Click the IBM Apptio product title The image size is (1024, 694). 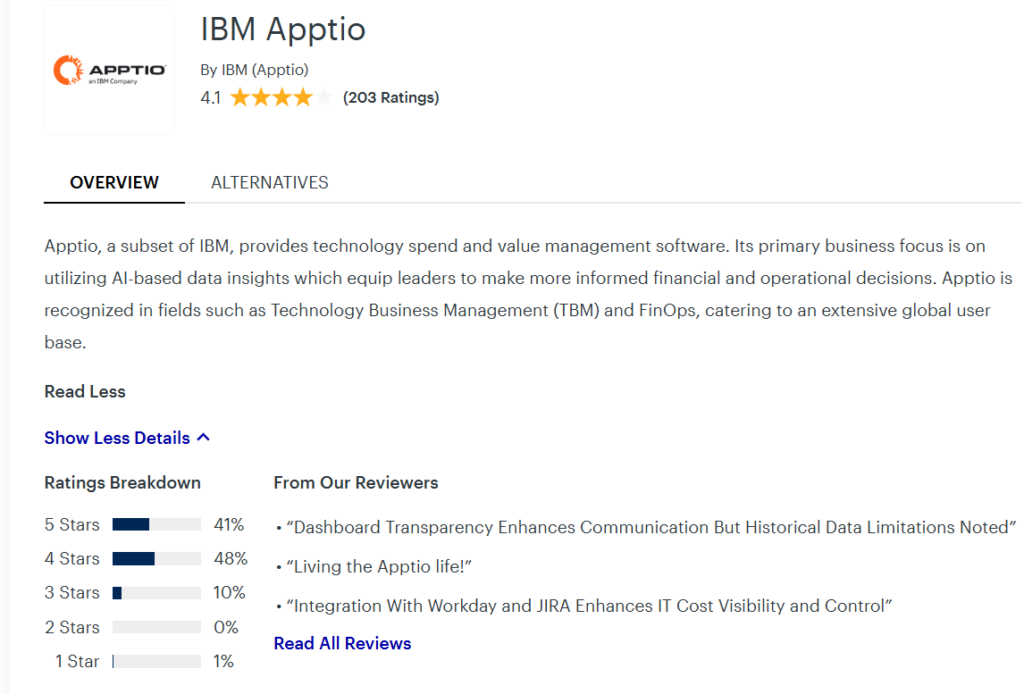coord(283,30)
